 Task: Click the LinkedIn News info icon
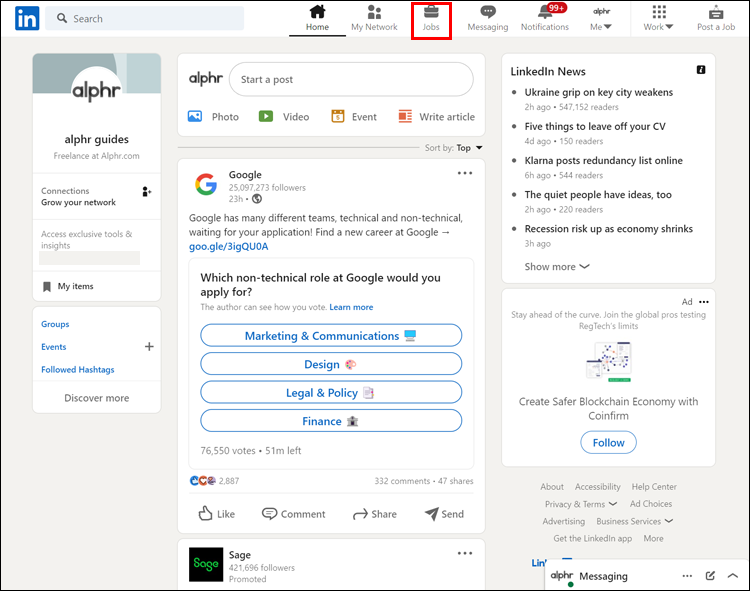(701, 70)
